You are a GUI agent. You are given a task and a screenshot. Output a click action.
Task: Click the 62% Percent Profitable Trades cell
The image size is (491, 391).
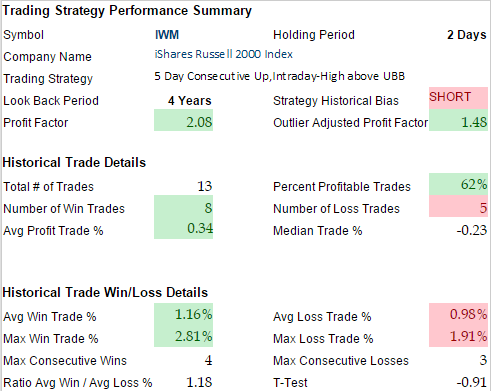coord(458,184)
